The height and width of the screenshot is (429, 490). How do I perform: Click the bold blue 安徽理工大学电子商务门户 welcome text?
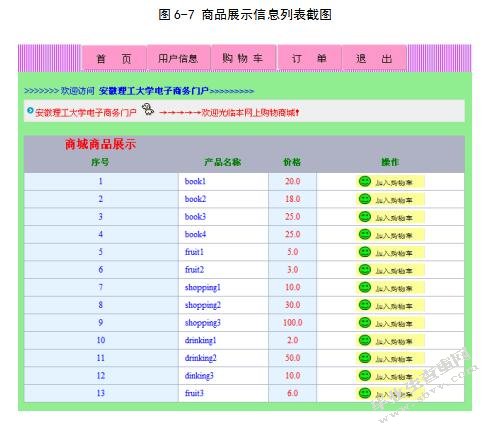[154, 91]
